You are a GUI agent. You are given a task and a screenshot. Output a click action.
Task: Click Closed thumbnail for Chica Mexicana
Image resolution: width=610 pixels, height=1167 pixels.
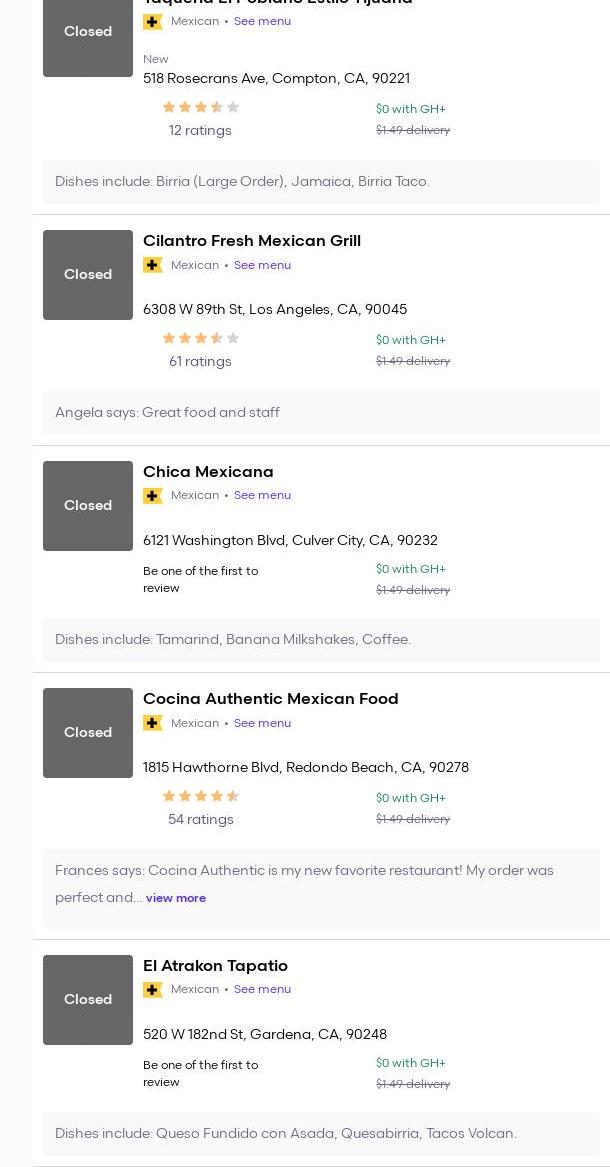pos(88,506)
